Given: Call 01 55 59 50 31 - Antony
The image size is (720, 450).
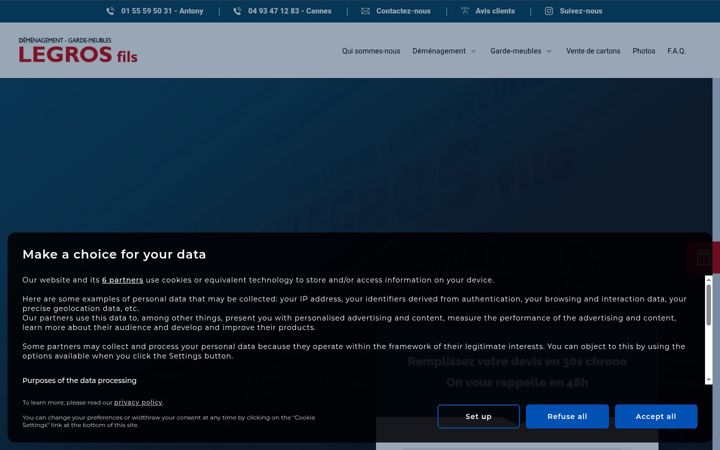Looking at the screenshot, I should (162, 11).
